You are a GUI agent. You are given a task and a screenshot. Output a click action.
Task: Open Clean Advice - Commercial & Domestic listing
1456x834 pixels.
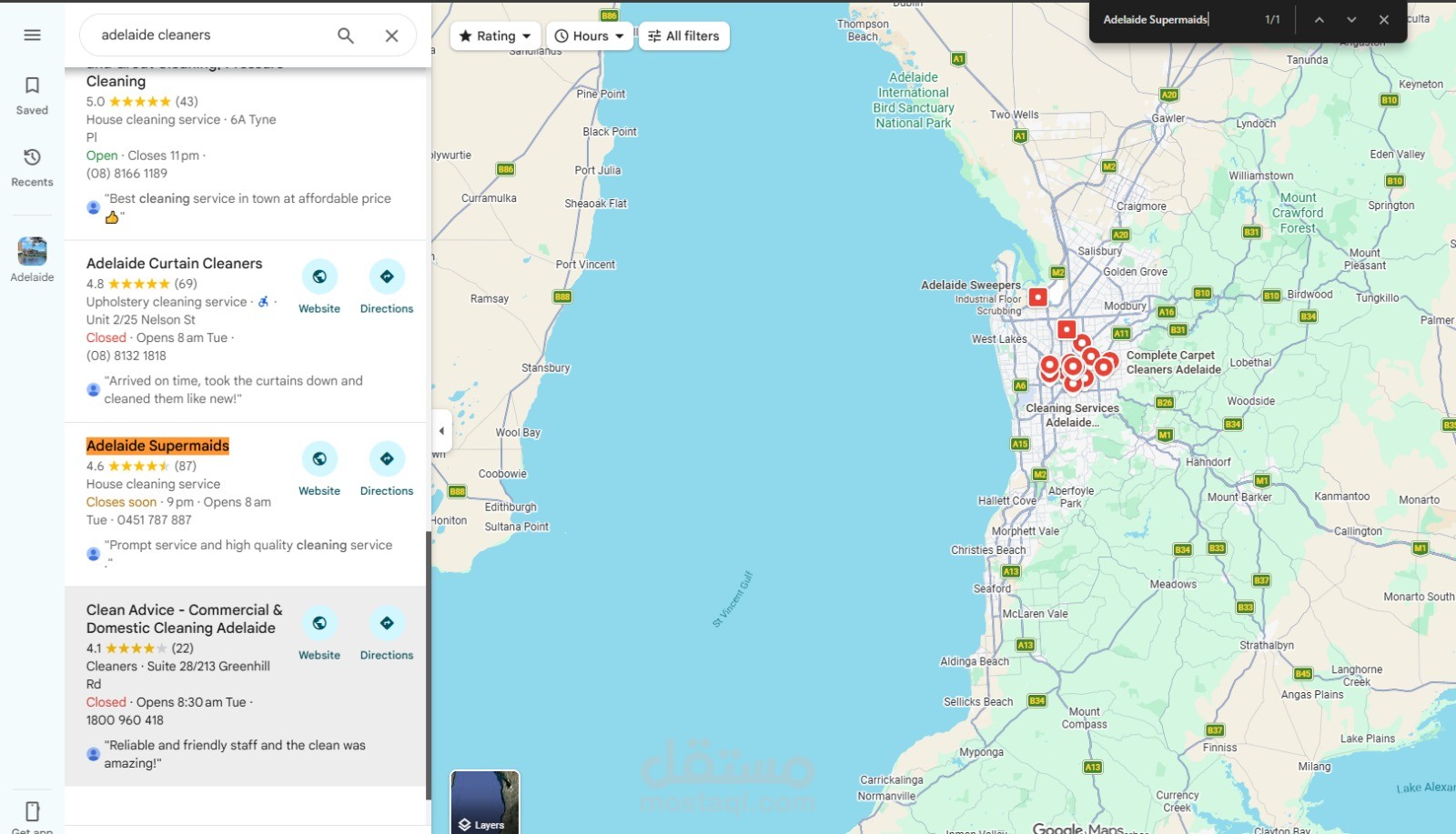click(x=185, y=619)
